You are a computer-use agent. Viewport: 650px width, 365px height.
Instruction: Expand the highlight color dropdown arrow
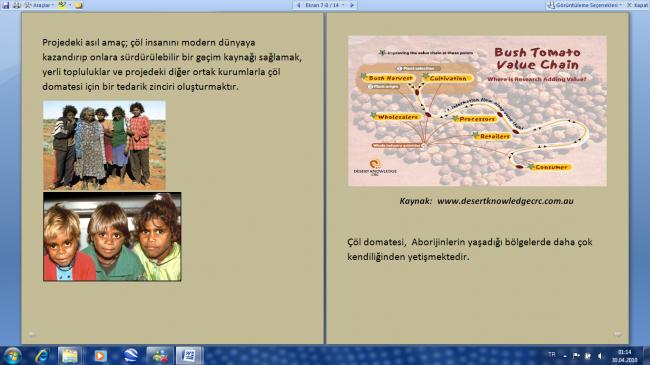point(70,5)
